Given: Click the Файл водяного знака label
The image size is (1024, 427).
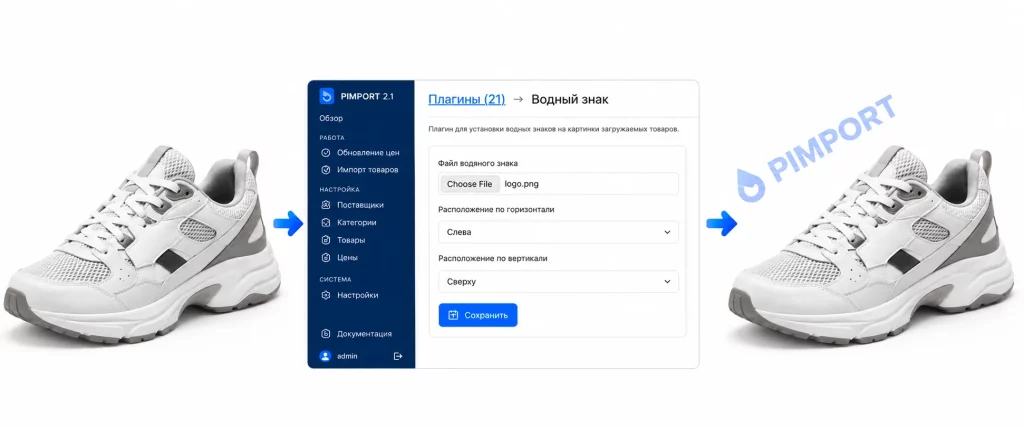Looking at the screenshot, I should pos(477,163).
